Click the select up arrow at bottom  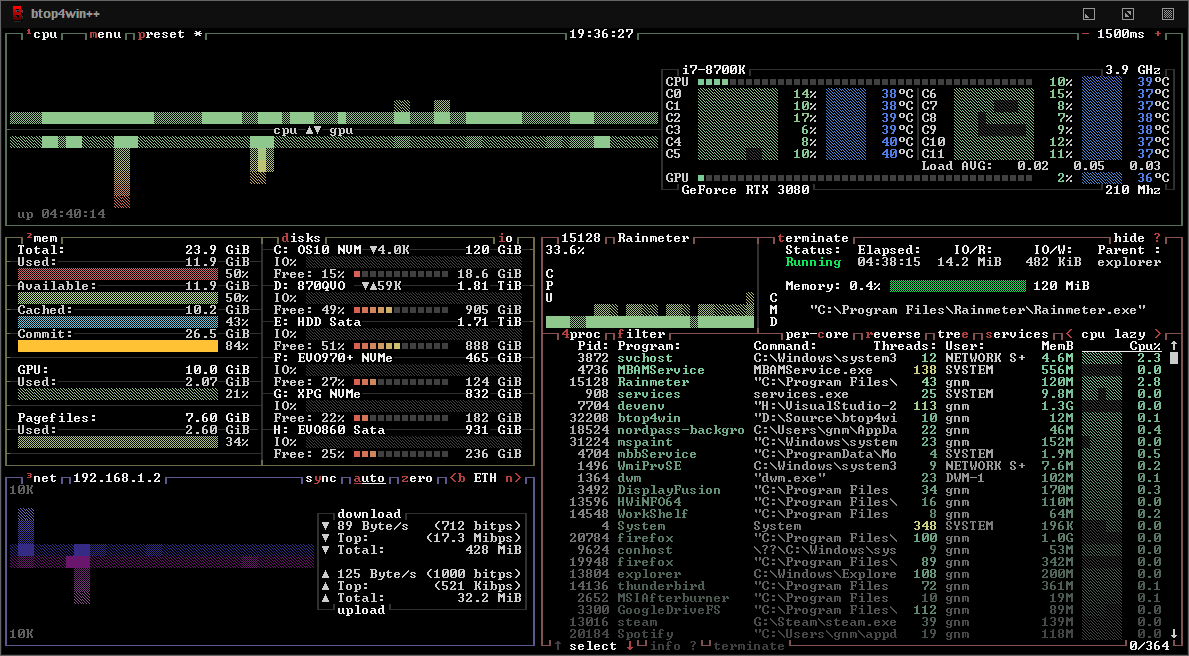(x=557, y=646)
